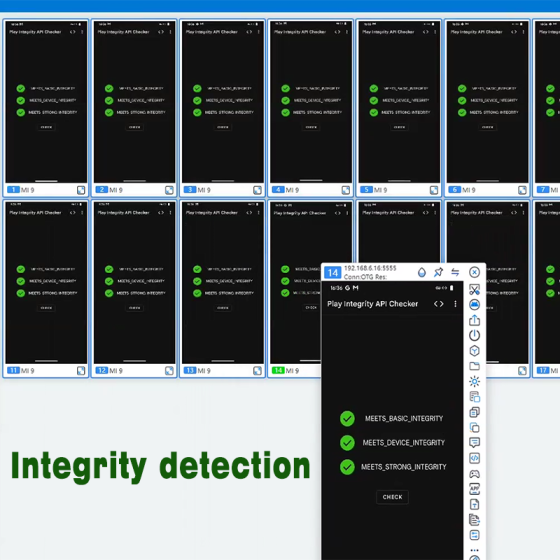
Task: Click the text-and-window clipboard icon below brightness
Action: 474,397
